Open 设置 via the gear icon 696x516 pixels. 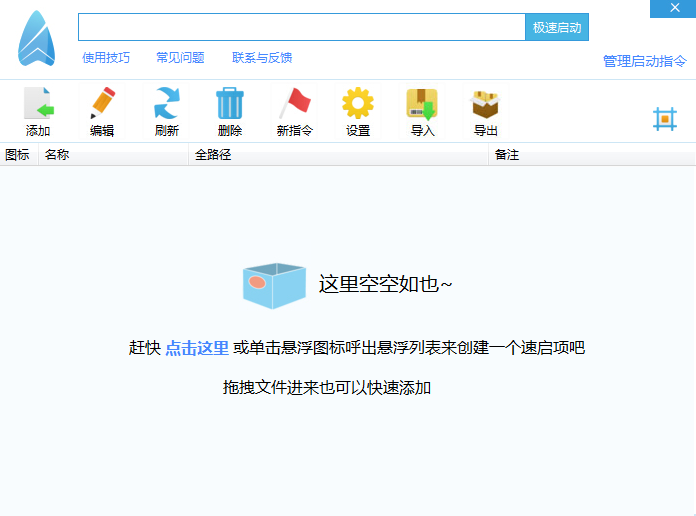[358, 103]
